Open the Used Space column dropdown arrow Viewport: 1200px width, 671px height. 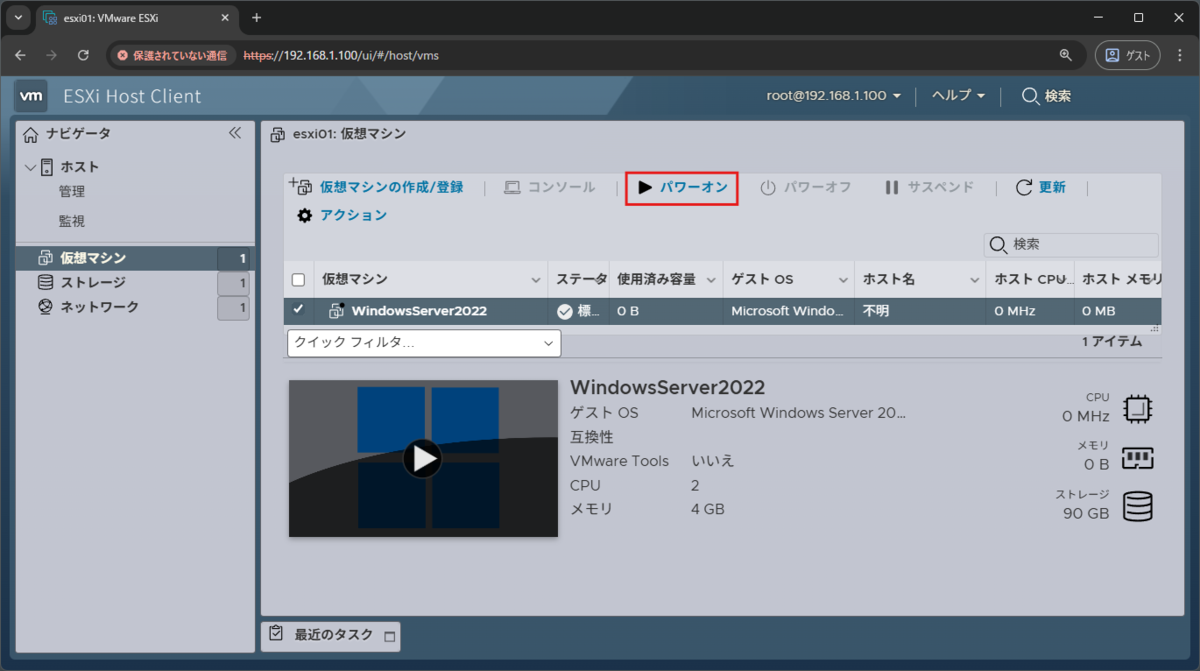coord(712,280)
